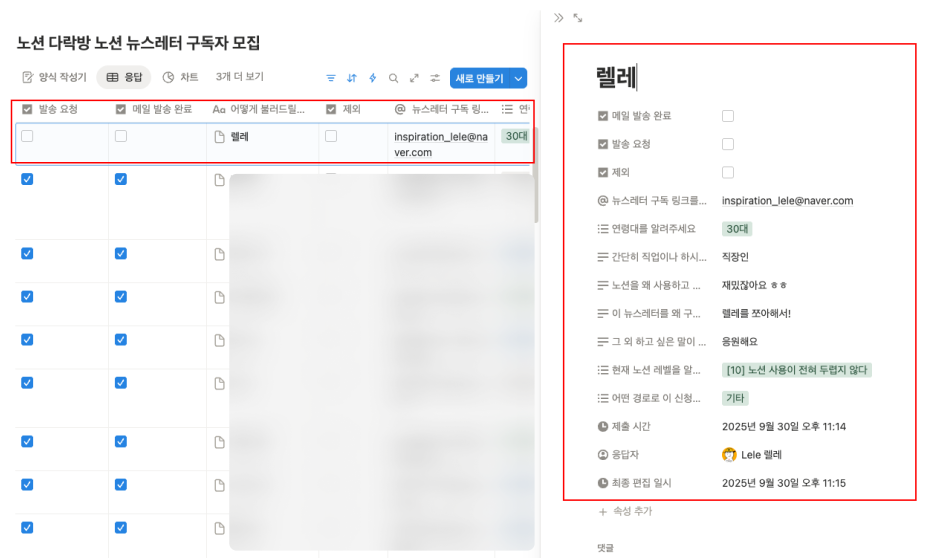This screenshot has width=934, height=558.
Task: Open the database as full page icon
Action: point(414,78)
